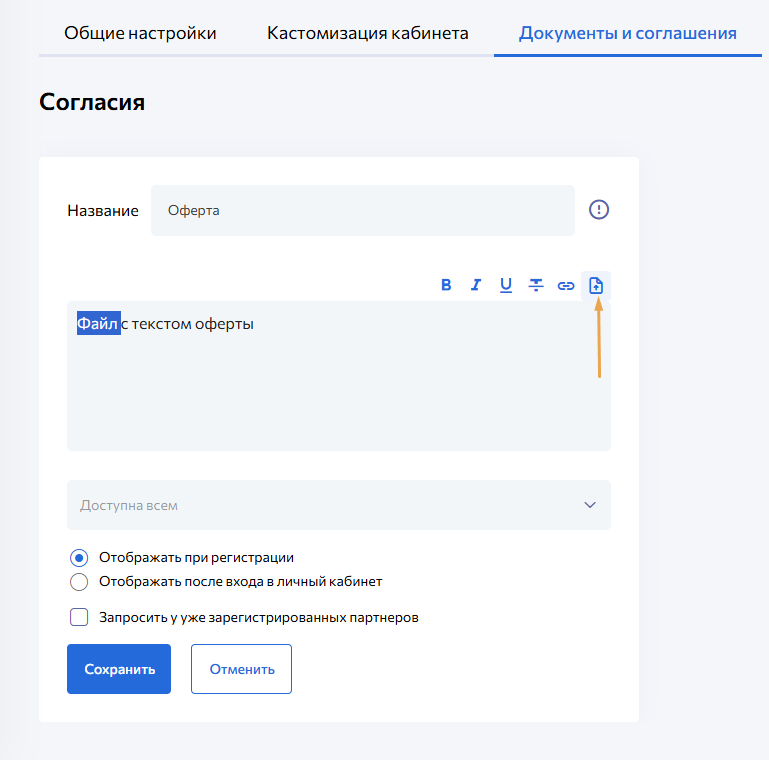Toggle italic formatting in the editor
Image resolution: width=769 pixels, height=760 pixels.
point(476,285)
